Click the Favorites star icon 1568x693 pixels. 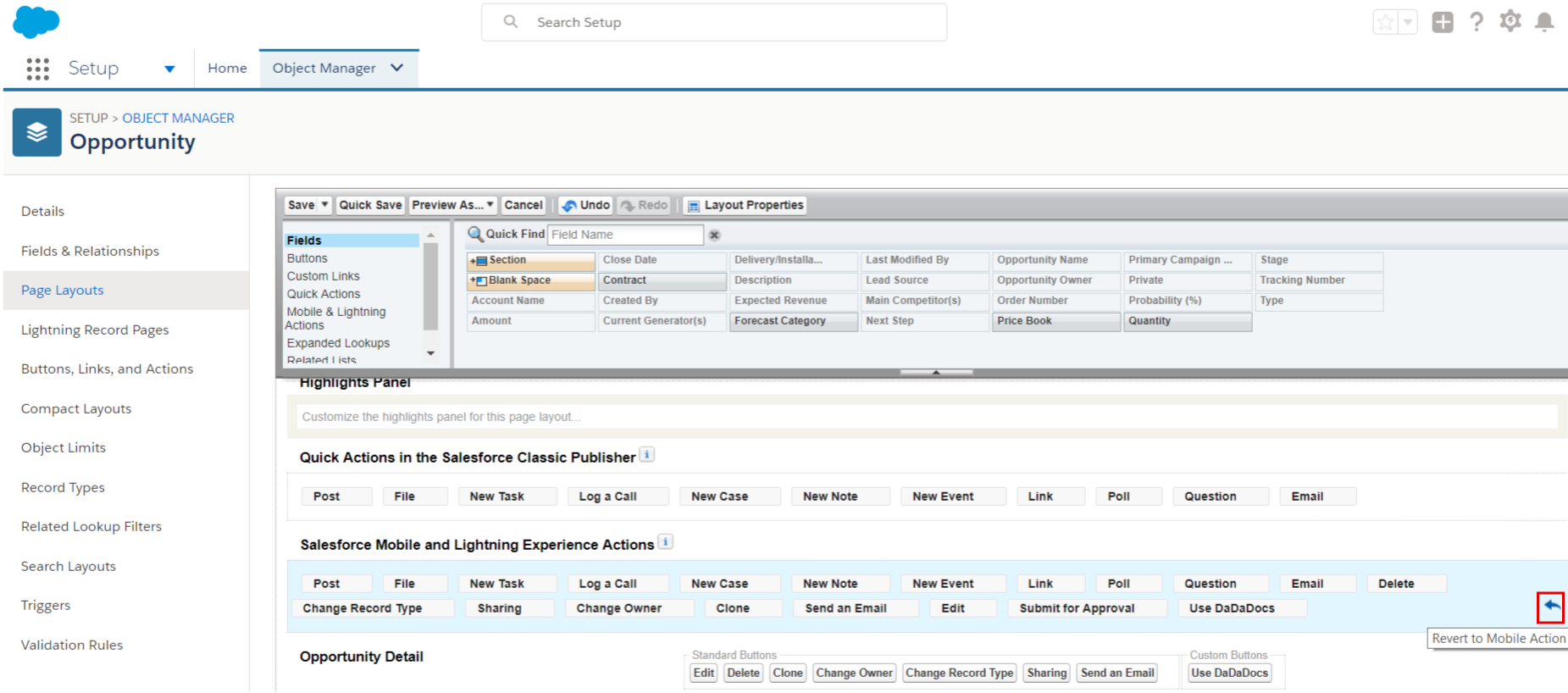pos(1385,22)
